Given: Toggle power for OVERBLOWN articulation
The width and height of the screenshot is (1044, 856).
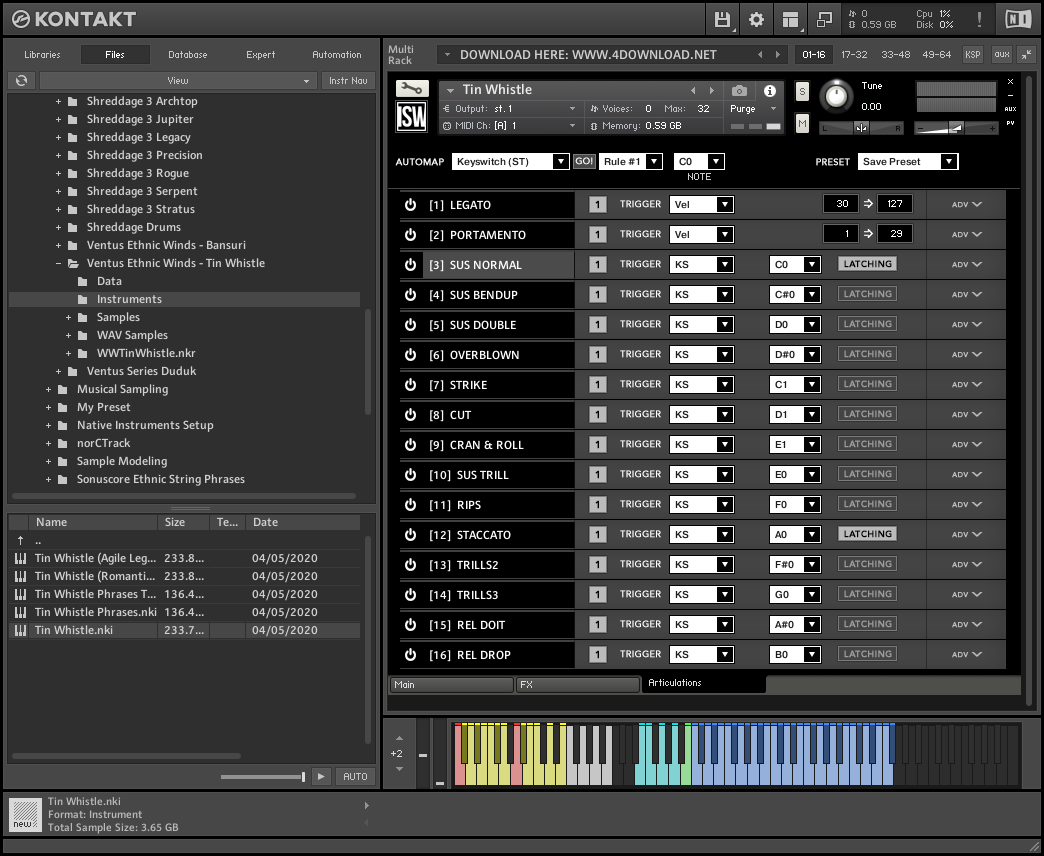Looking at the screenshot, I should point(411,355).
